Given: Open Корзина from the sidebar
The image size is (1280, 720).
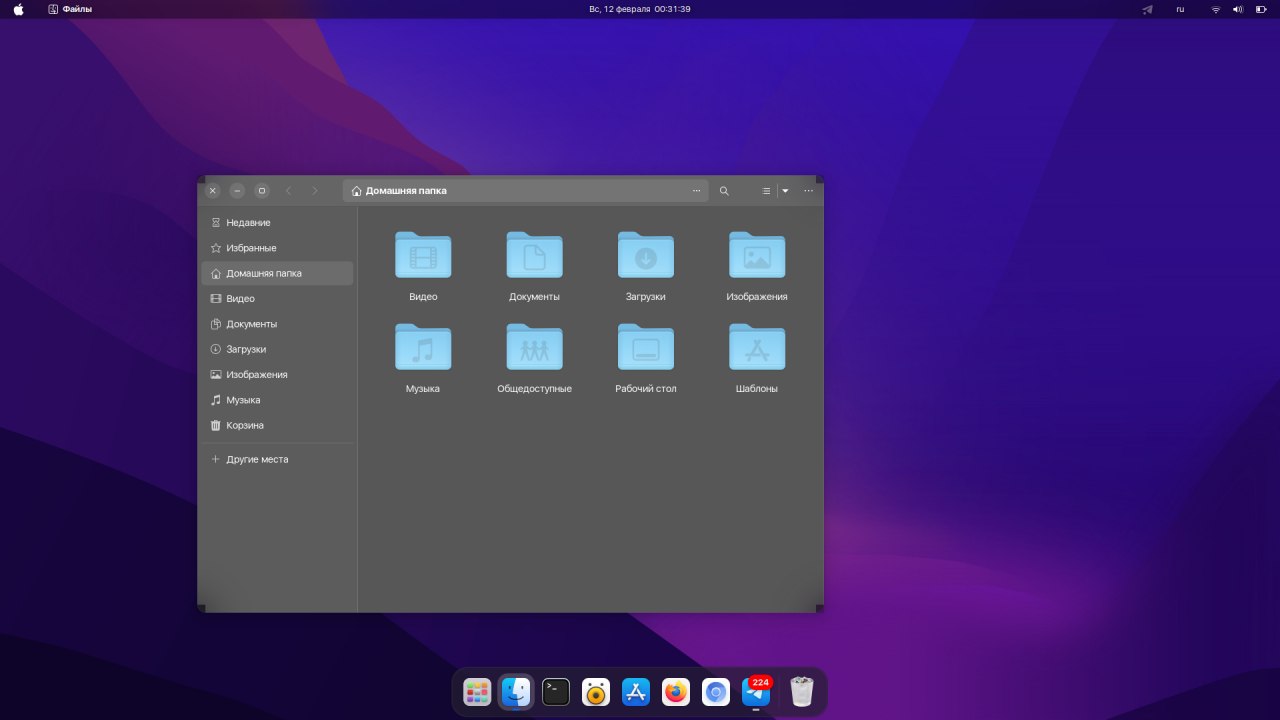Looking at the screenshot, I should point(245,425).
